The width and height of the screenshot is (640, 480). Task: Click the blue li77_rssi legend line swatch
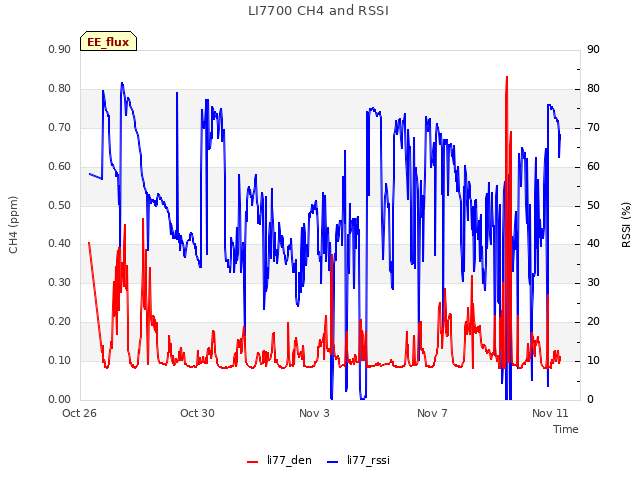click(x=333, y=462)
